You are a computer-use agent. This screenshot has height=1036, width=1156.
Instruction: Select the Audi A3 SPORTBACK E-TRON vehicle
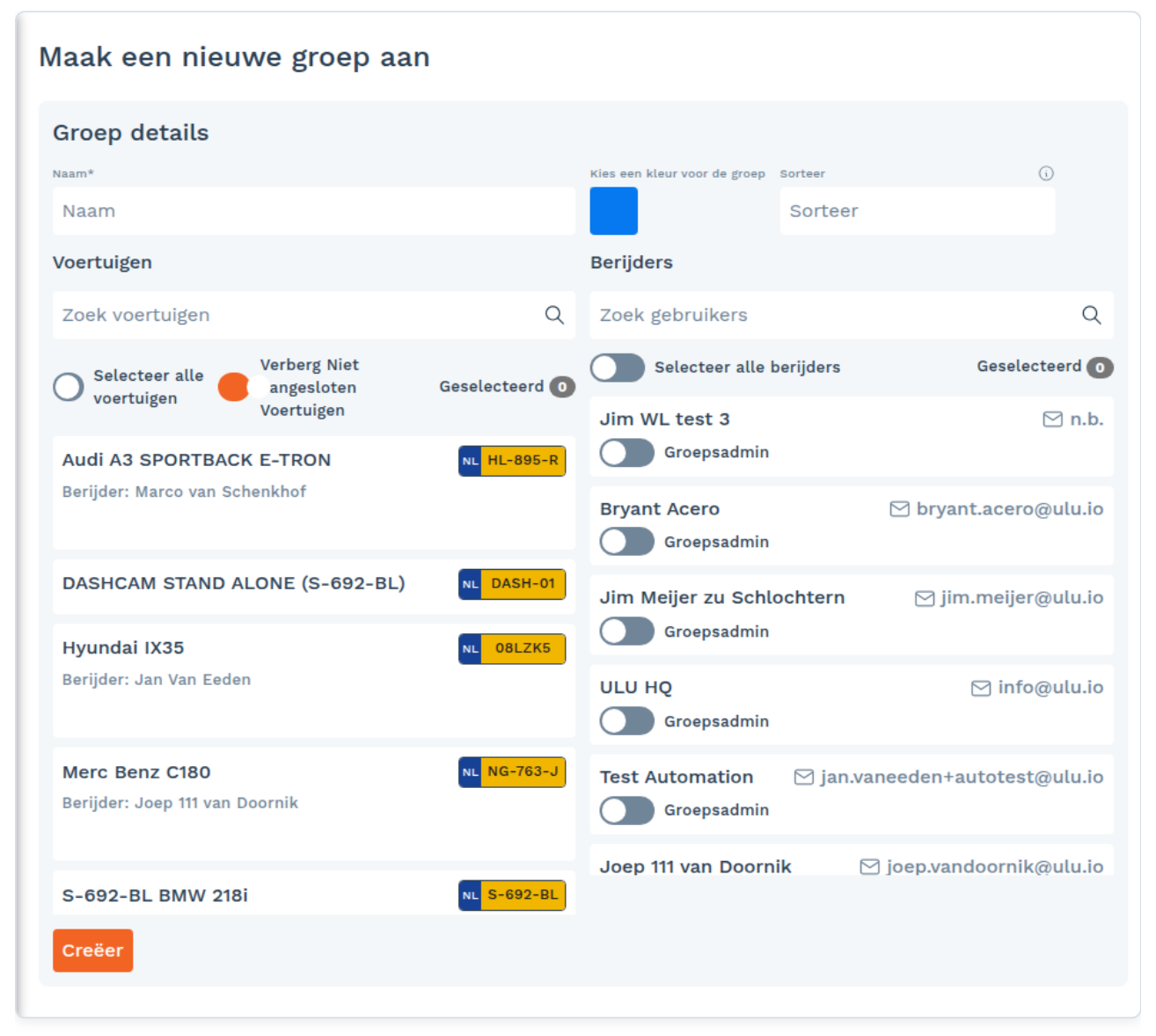[x=314, y=492]
